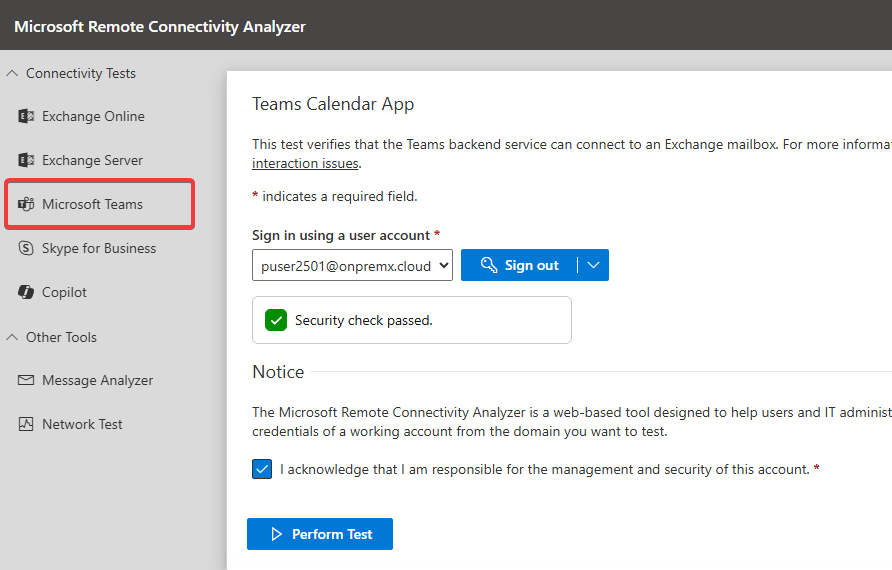Click the Notice heading

(x=278, y=371)
